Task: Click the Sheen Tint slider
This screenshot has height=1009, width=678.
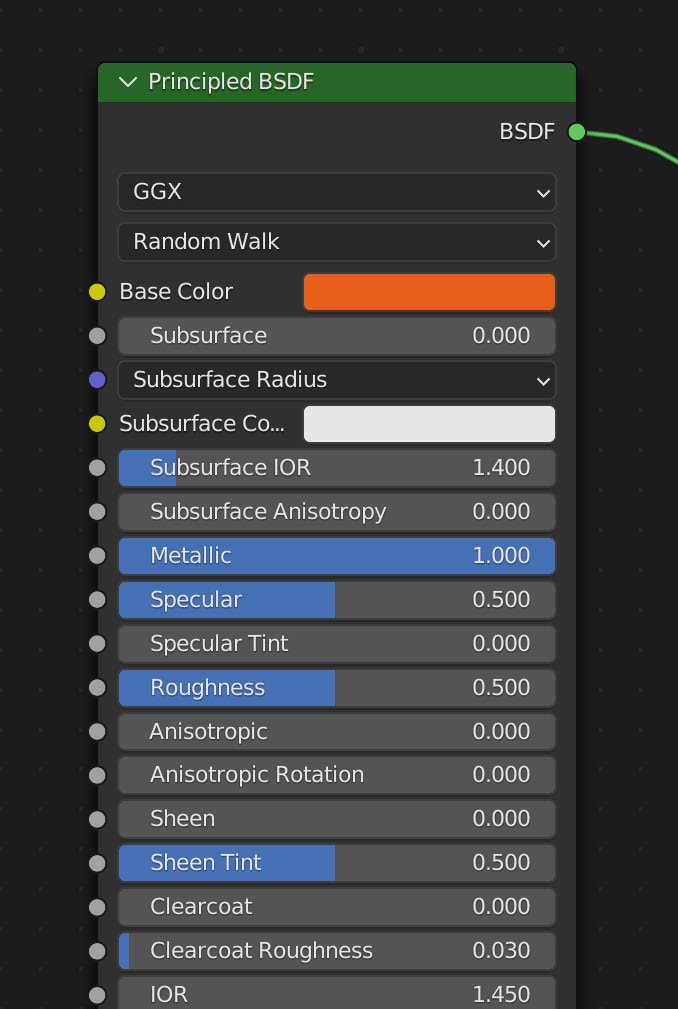Action: tap(337, 862)
